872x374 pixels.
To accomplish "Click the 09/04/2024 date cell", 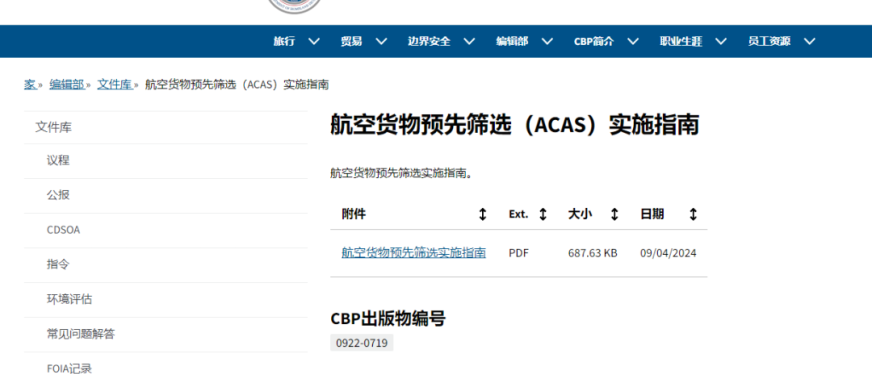I will click(x=668, y=253).
